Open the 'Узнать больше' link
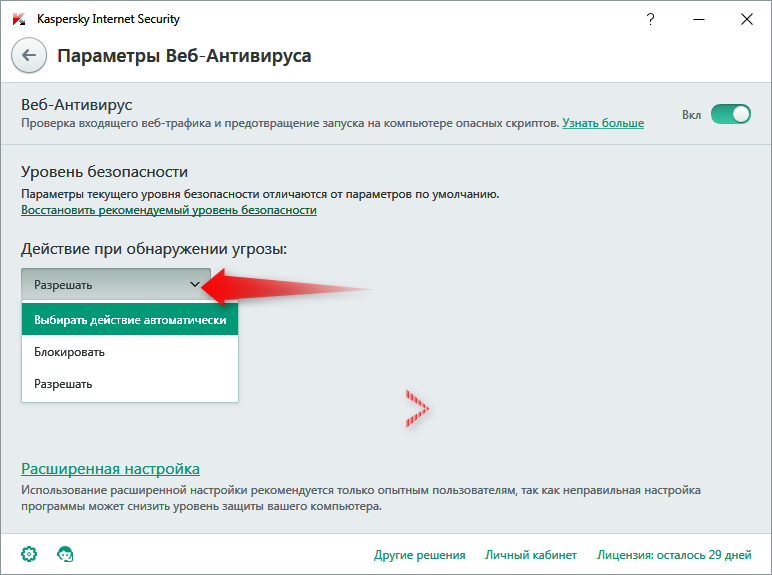Viewport: 772px width, 575px height. 603,123
